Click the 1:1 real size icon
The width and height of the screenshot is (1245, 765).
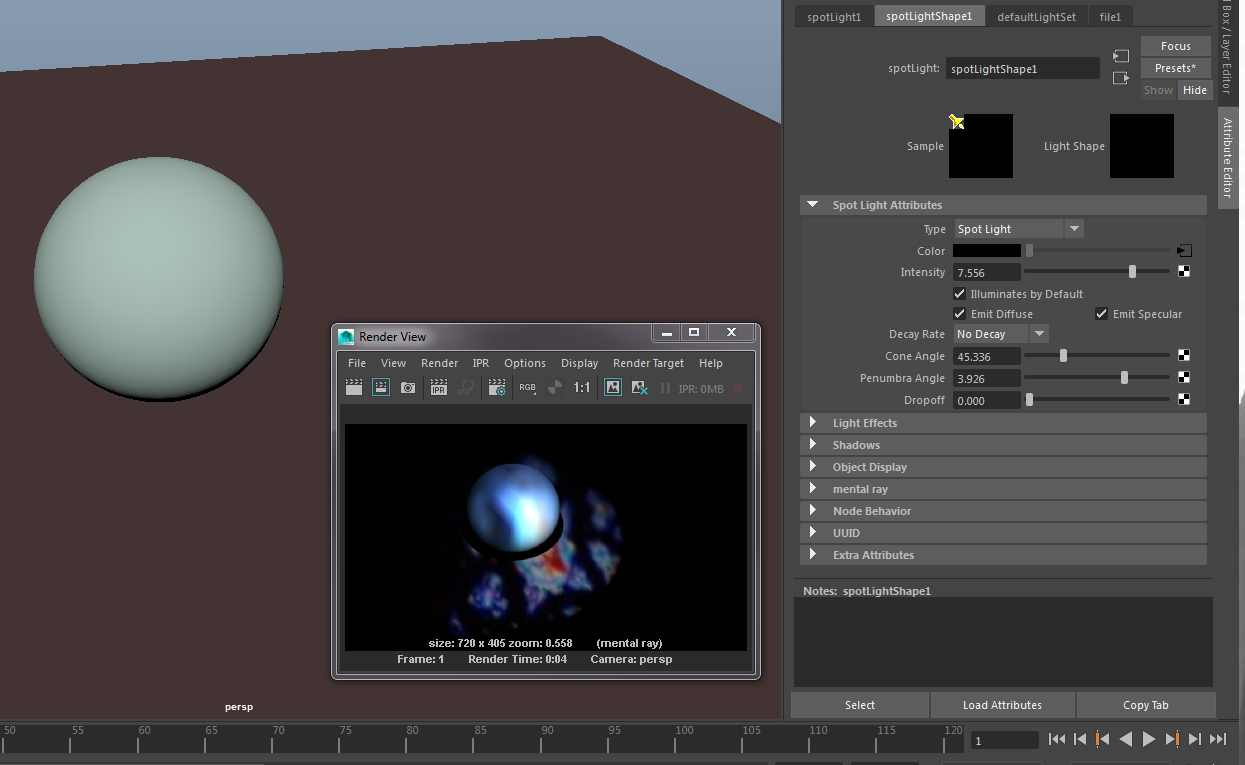tap(582, 388)
